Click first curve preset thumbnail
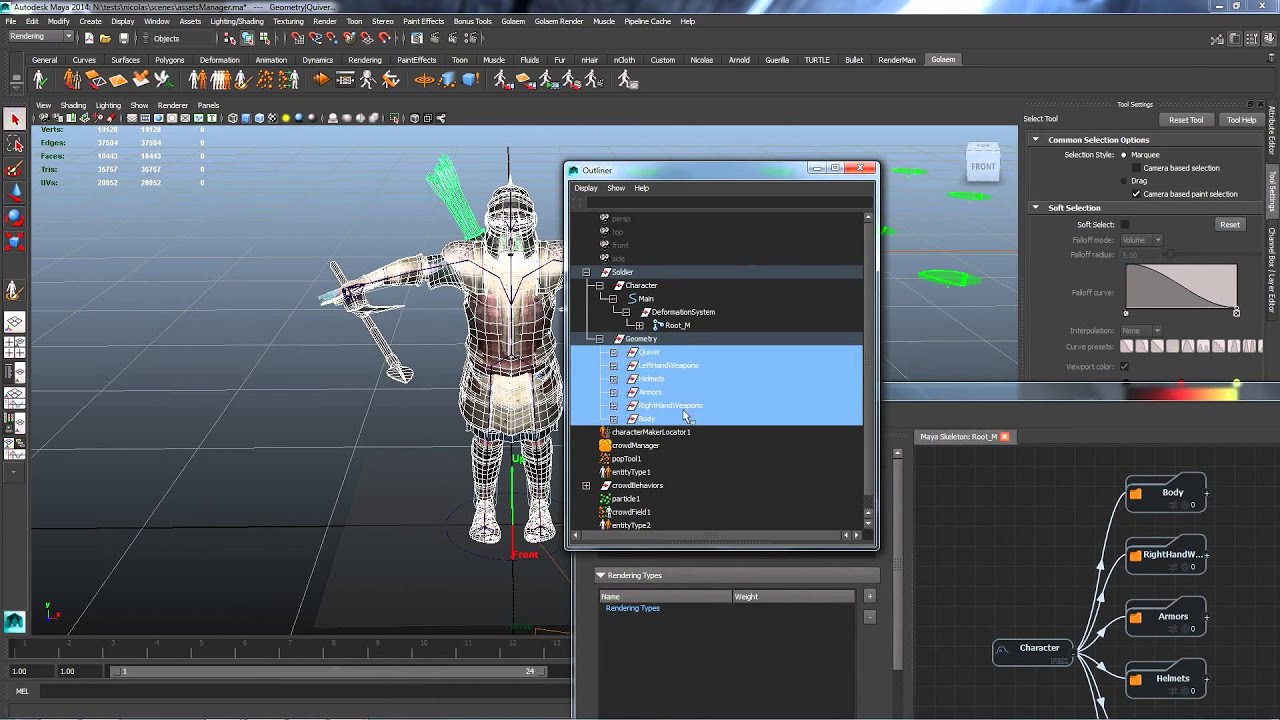Image resolution: width=1280 pixels, height=720 pixels. point(1126,346)
